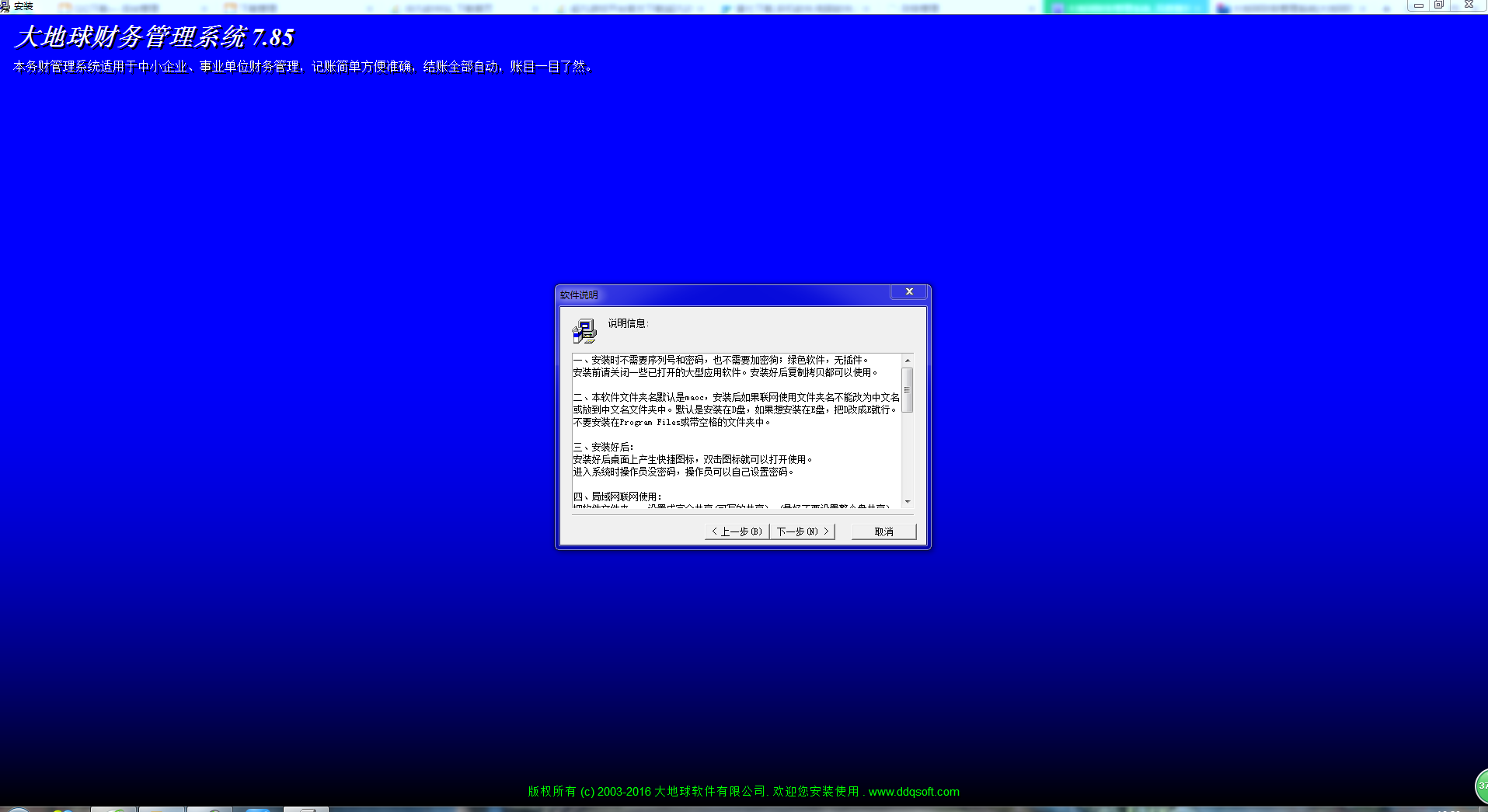Click the scroll down arrow in the info box
The height and width of the screenshot is (812, 1488).
907,502
